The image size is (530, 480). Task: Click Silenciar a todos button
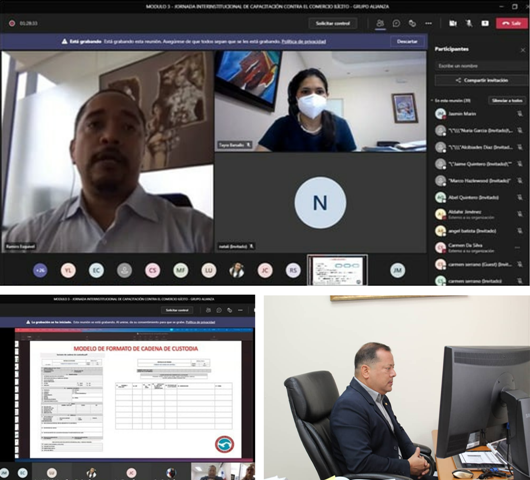pos(507,100)
